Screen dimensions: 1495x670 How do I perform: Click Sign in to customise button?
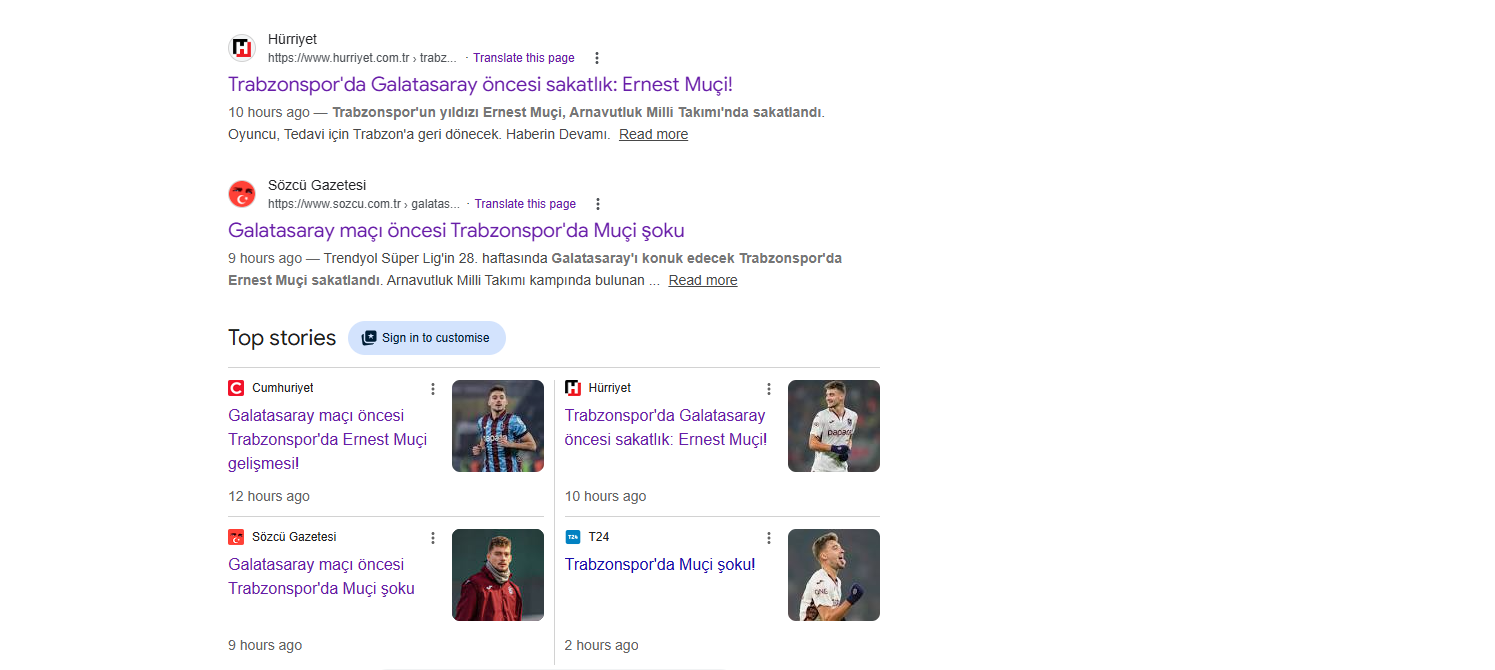point(427,338)
